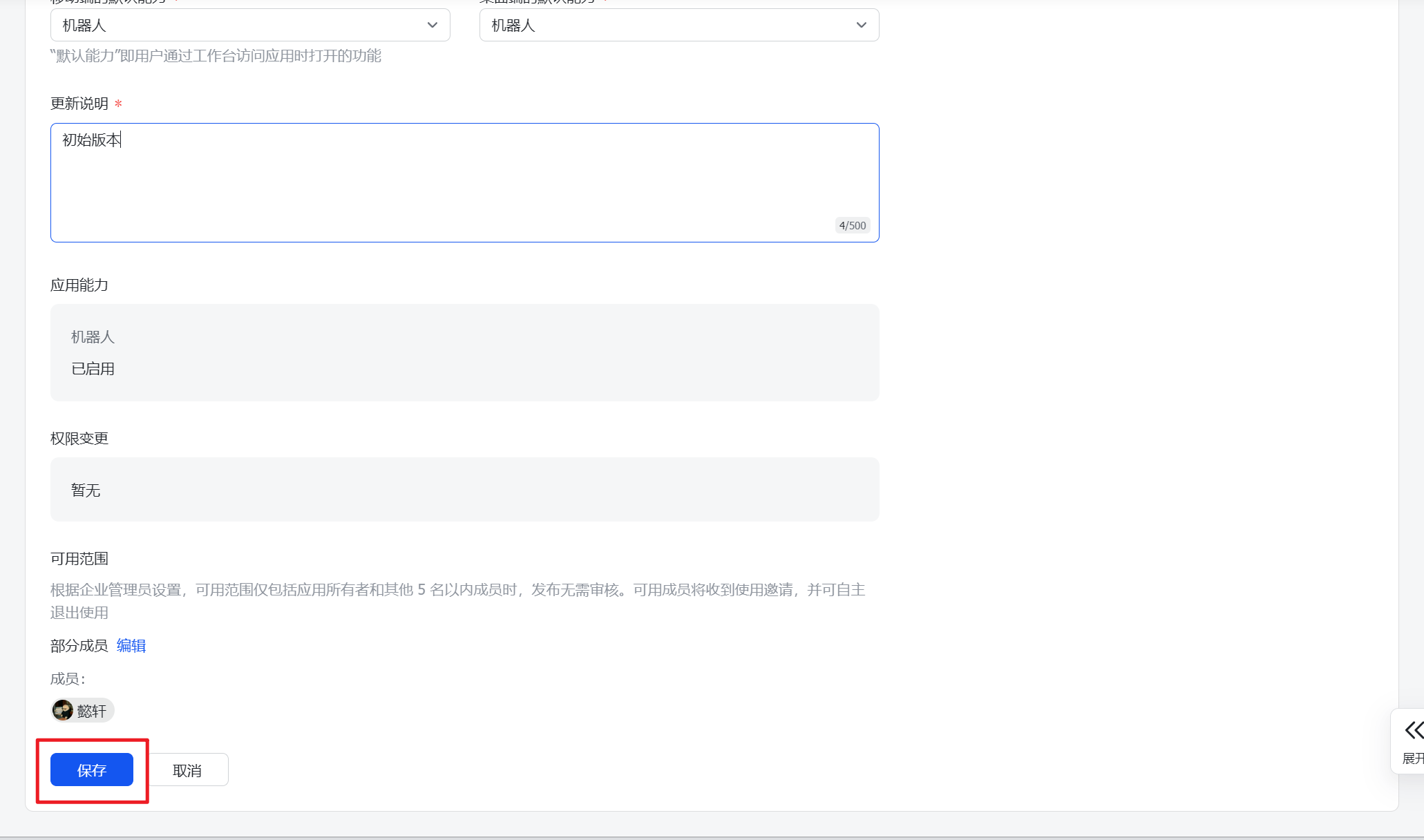Image resolution: width=1424 pixels, height=840 pixels.
Task: Click the 部分成员 label text
Action: point(79,646)
